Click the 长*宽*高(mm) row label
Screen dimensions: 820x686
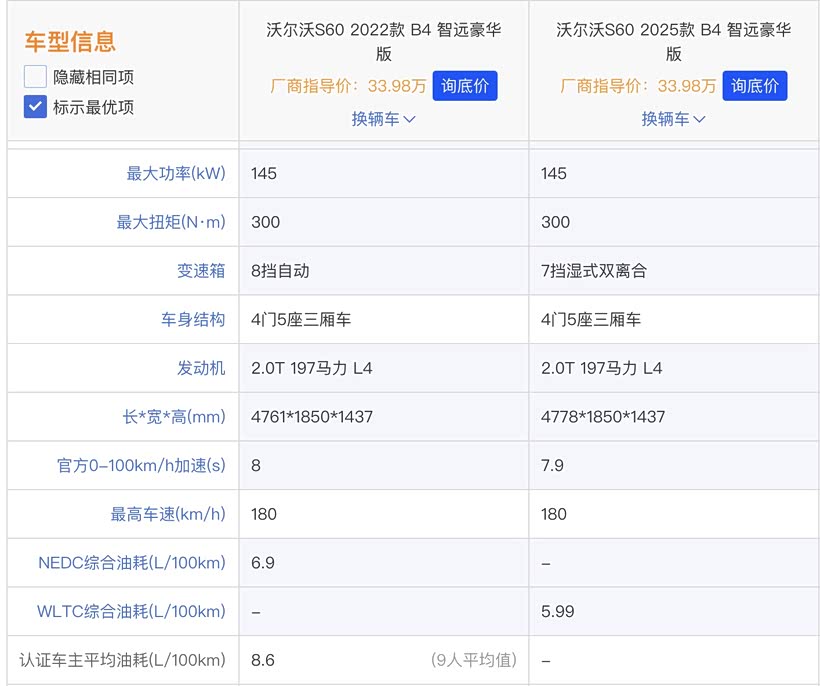[x=174, y=417]
